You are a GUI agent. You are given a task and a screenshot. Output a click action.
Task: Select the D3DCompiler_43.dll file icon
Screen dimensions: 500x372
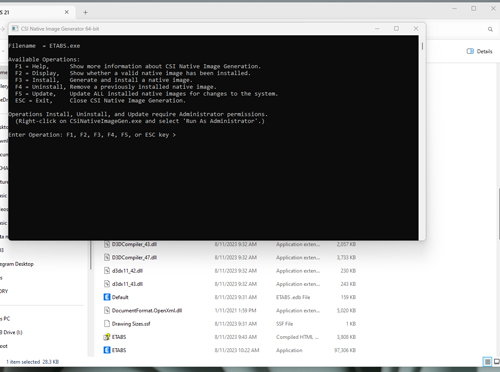coord(107,244)
